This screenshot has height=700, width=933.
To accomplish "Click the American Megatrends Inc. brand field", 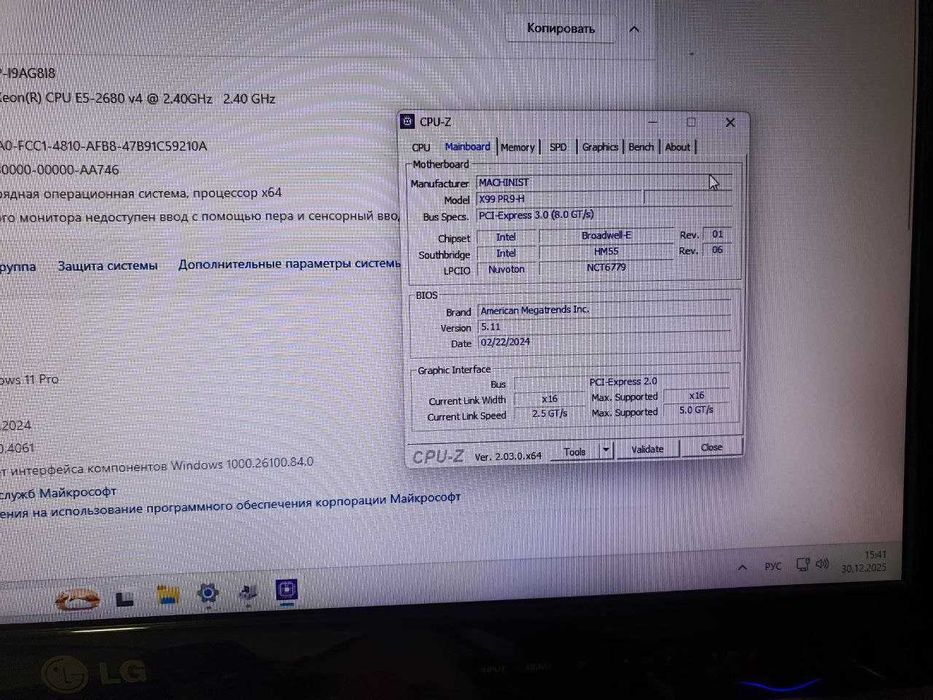I will pos(605,310).
